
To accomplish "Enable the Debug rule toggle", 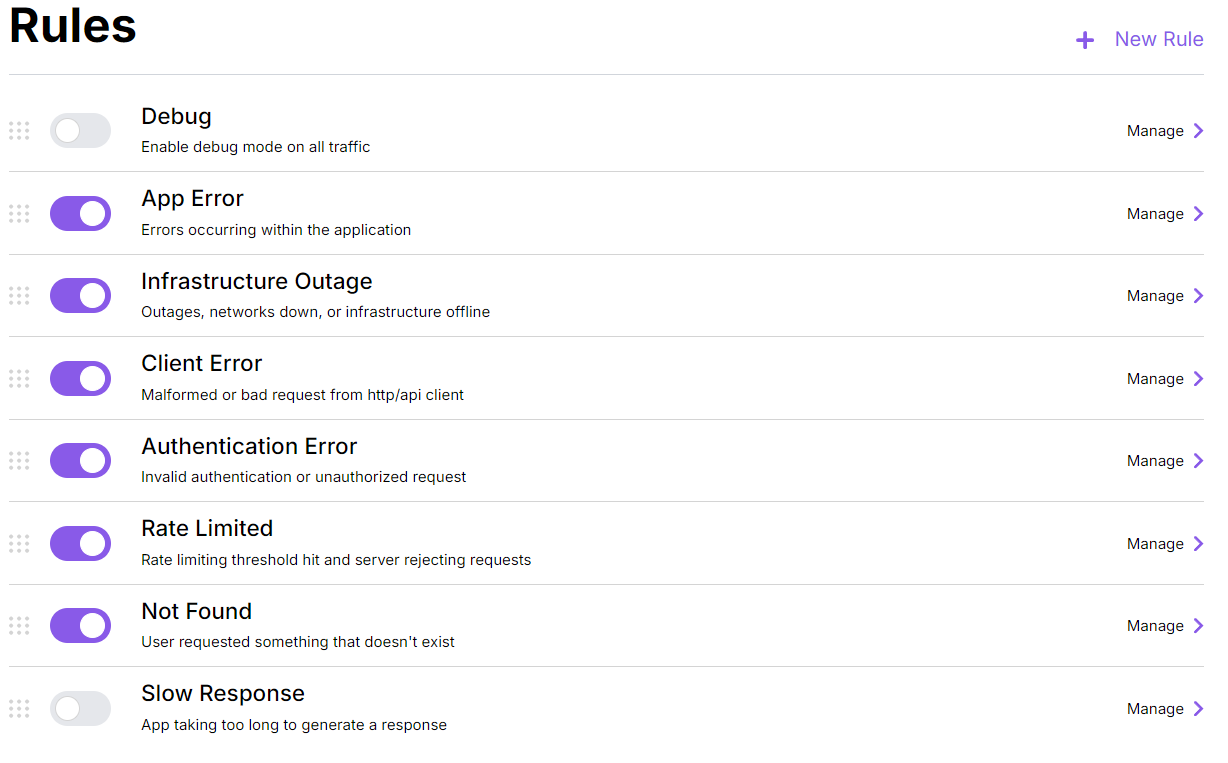I will (80, 131).
